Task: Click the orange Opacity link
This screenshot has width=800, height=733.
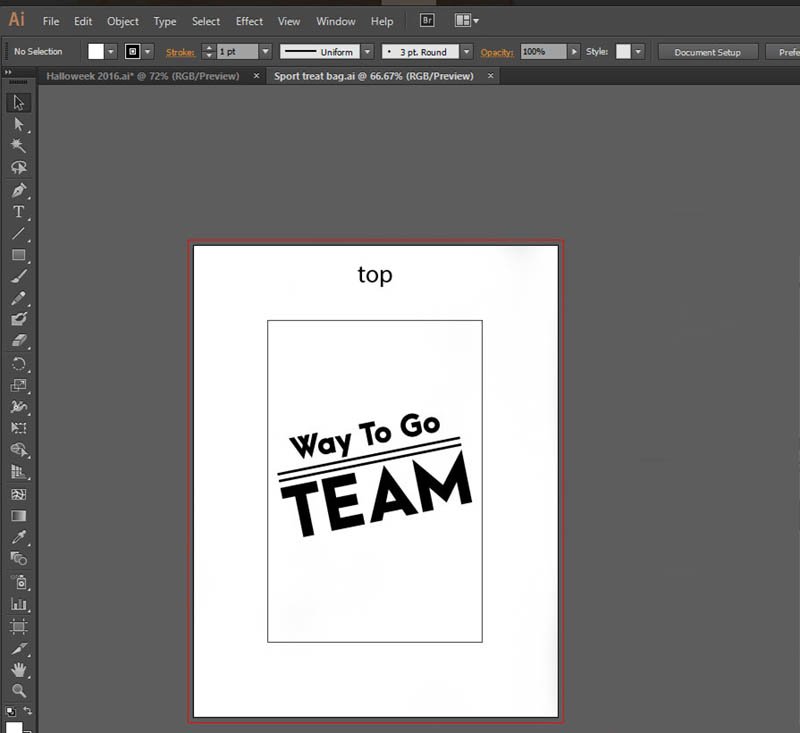Action: click(x=497, y=52)
